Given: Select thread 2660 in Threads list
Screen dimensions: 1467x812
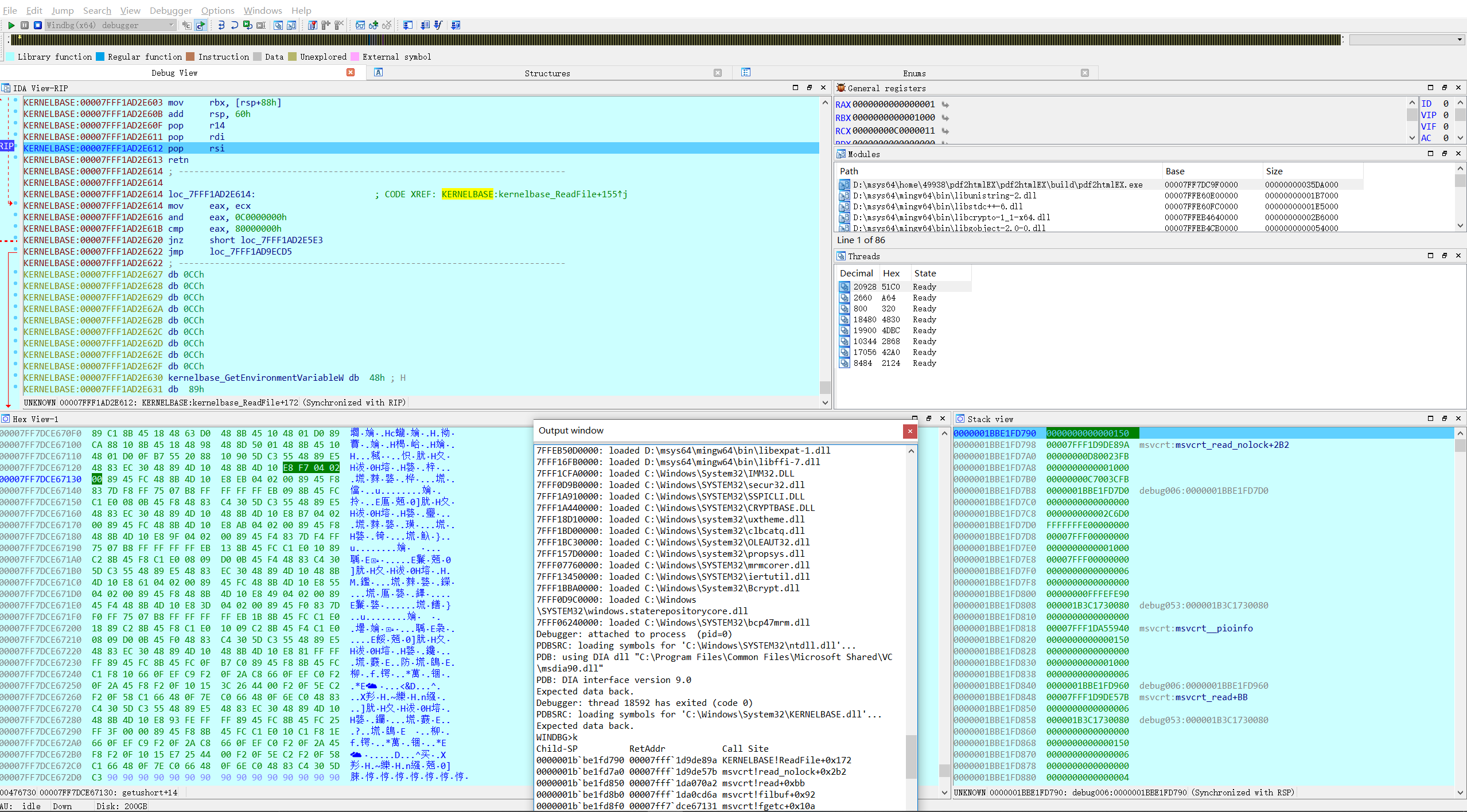Looking at the screenshot, I should click(862, 298).
